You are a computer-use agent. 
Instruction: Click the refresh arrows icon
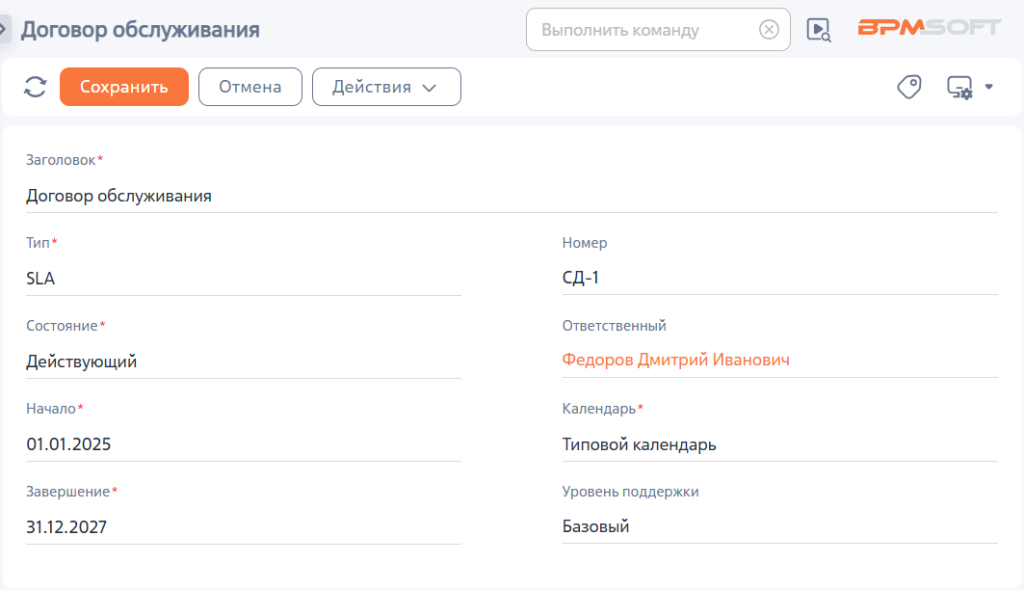coord(35,87)
